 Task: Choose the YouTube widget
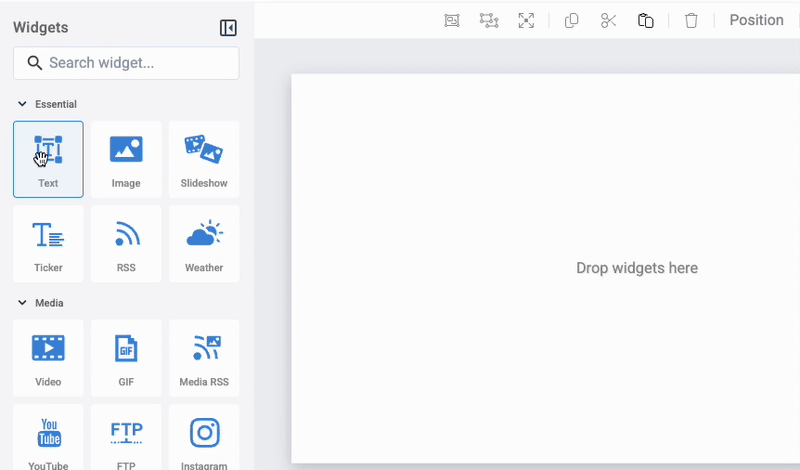pyautogui.click(x=48, y=438)
